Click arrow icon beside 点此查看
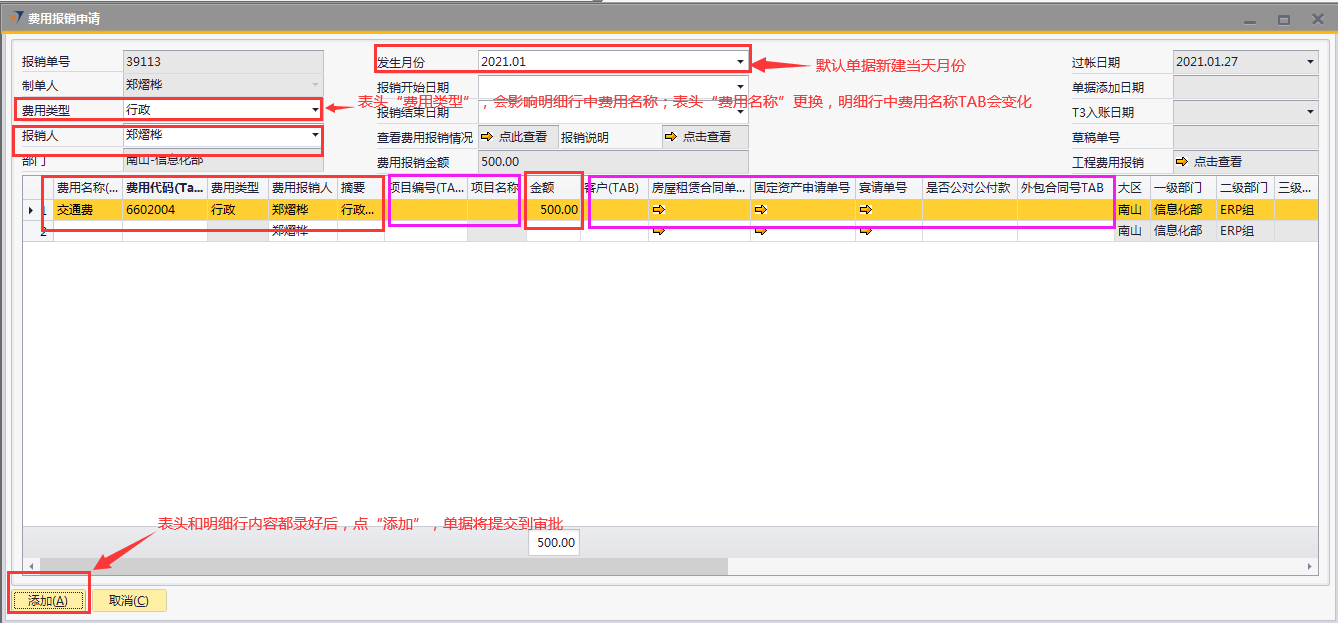 487,137
